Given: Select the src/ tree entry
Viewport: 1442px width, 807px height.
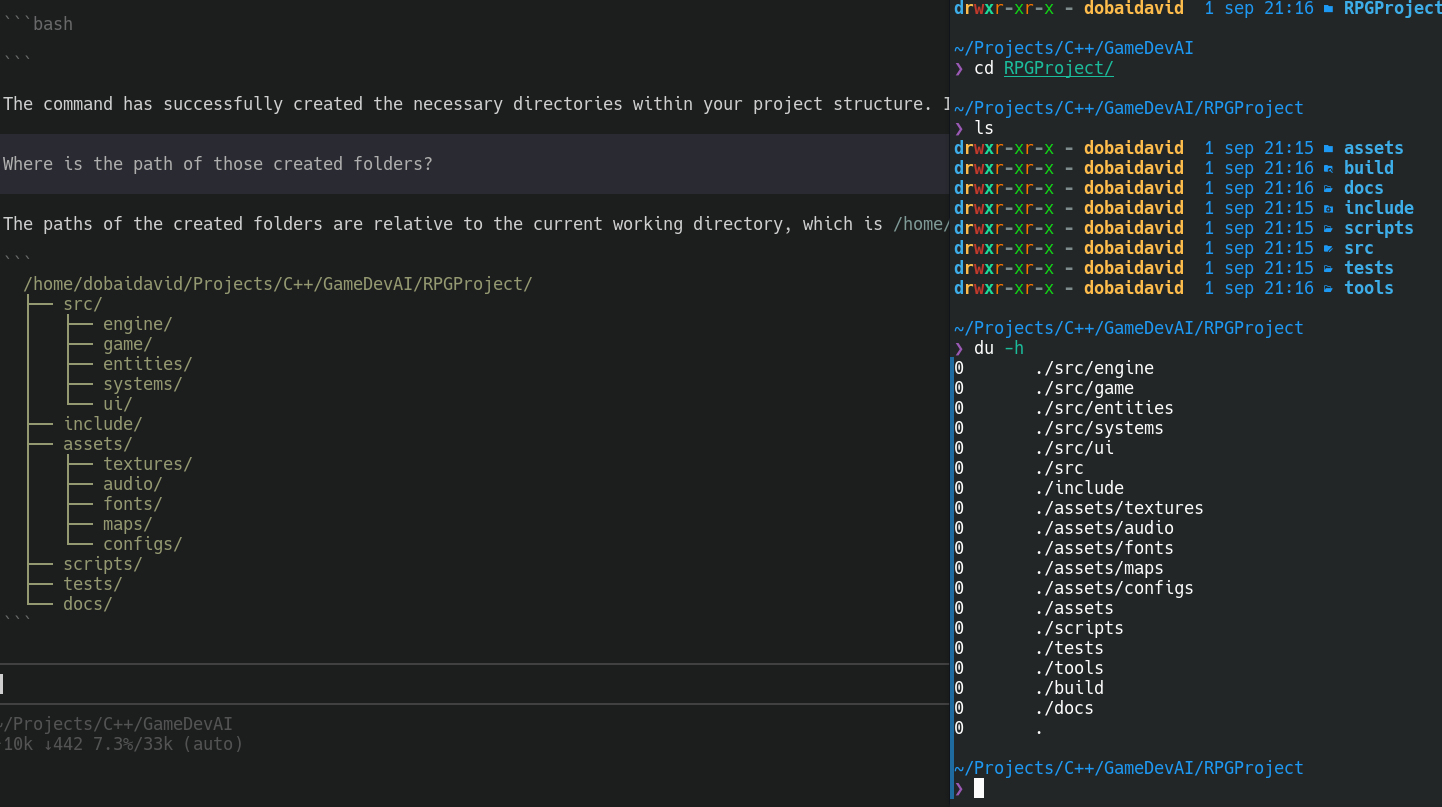Looking at the screenshot, I should tap(83, 304).
